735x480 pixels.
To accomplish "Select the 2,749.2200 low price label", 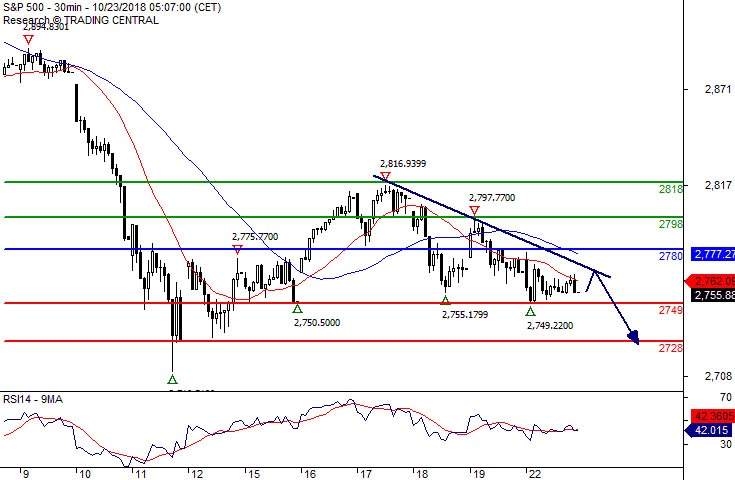I will click(550, 325).
